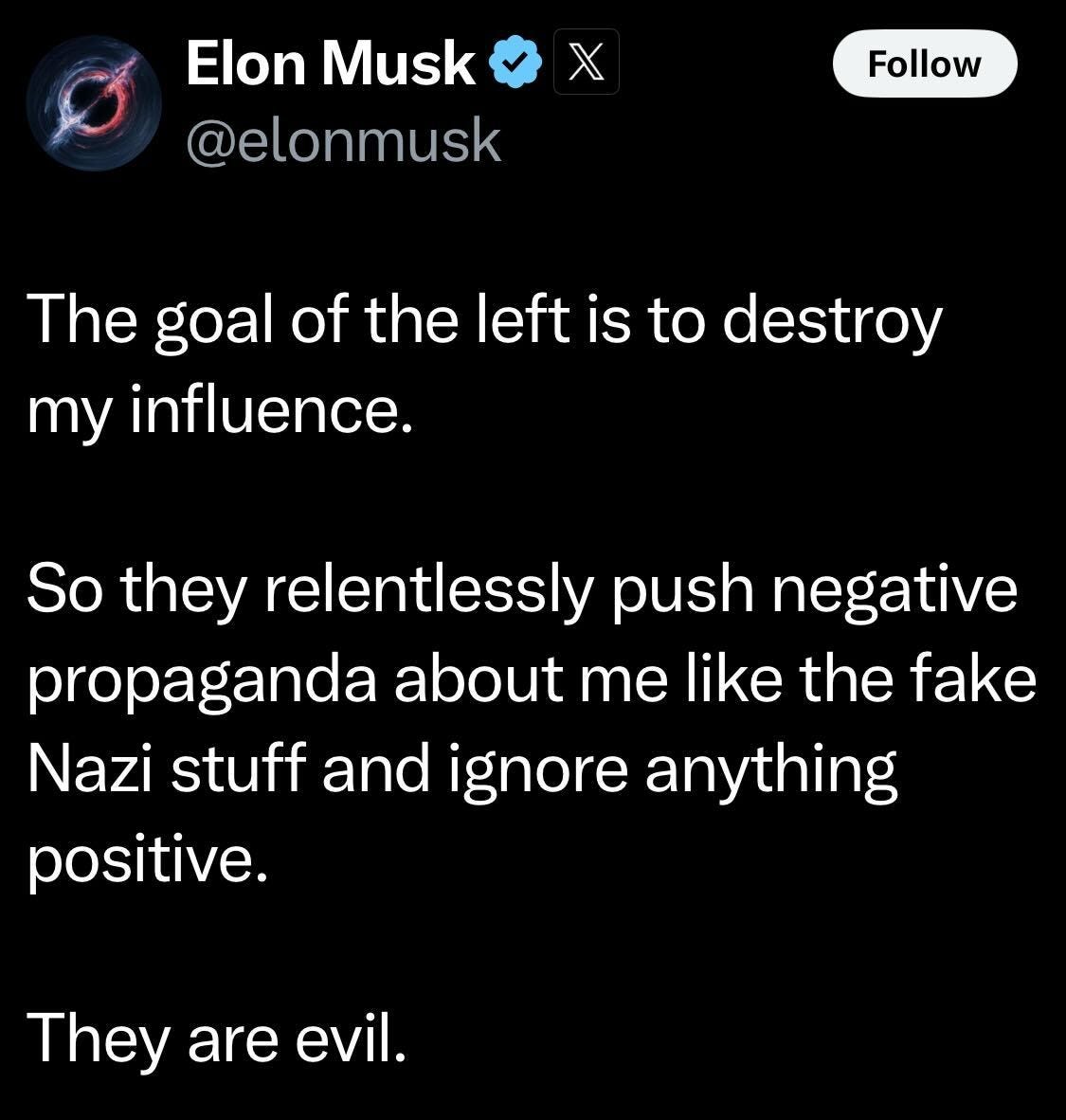Click the line 'propaganda about me like the fake'
Image resolution: width=1066 pixels, height=1120 pixels.
532,680
